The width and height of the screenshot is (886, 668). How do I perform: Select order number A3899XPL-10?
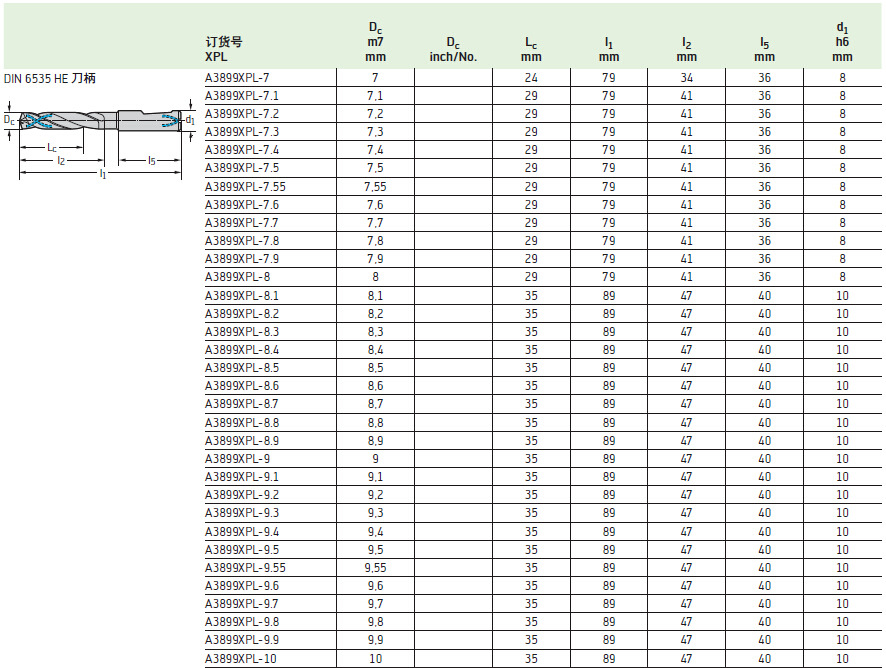241,659
